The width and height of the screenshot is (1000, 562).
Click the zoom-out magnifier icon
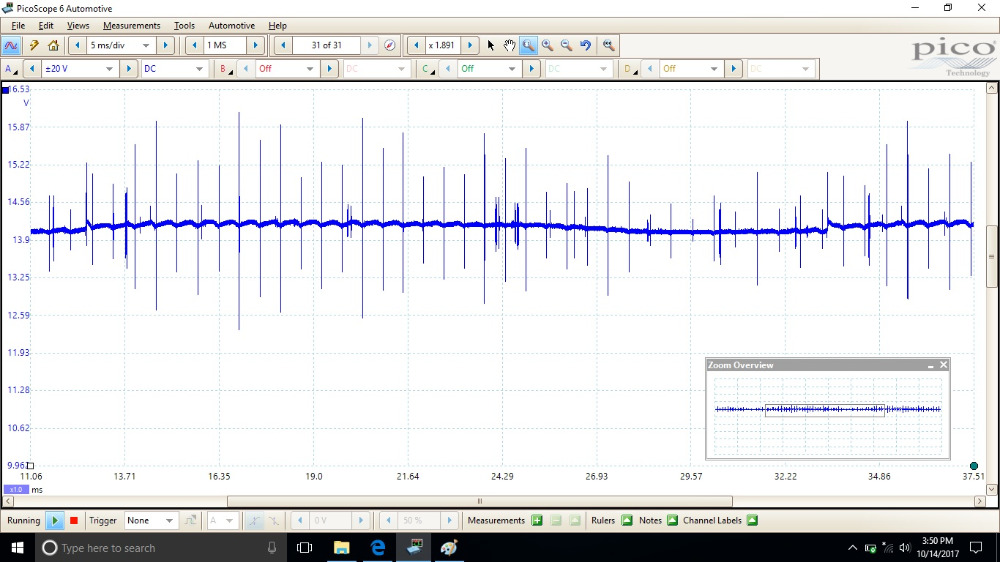click(566, 45)
